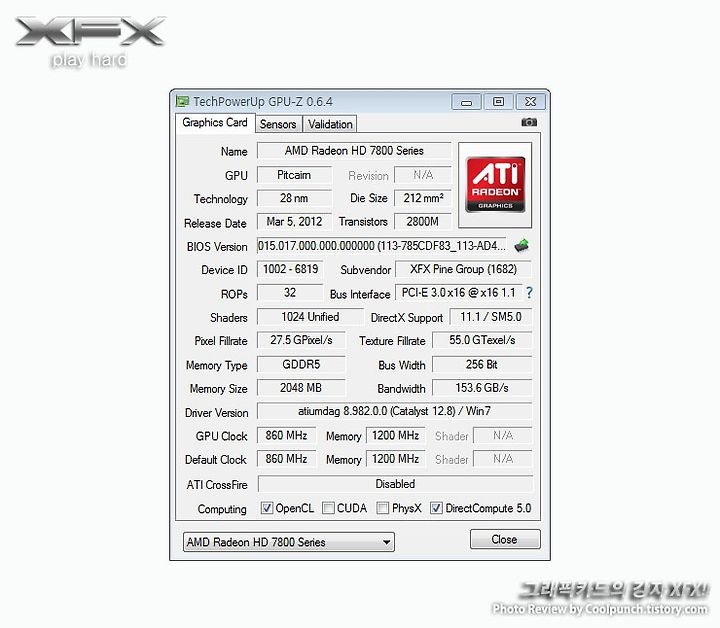Click the GPU-Z title bar icon
This screenshot has height=628, width=720.
(x=182, y=101)
